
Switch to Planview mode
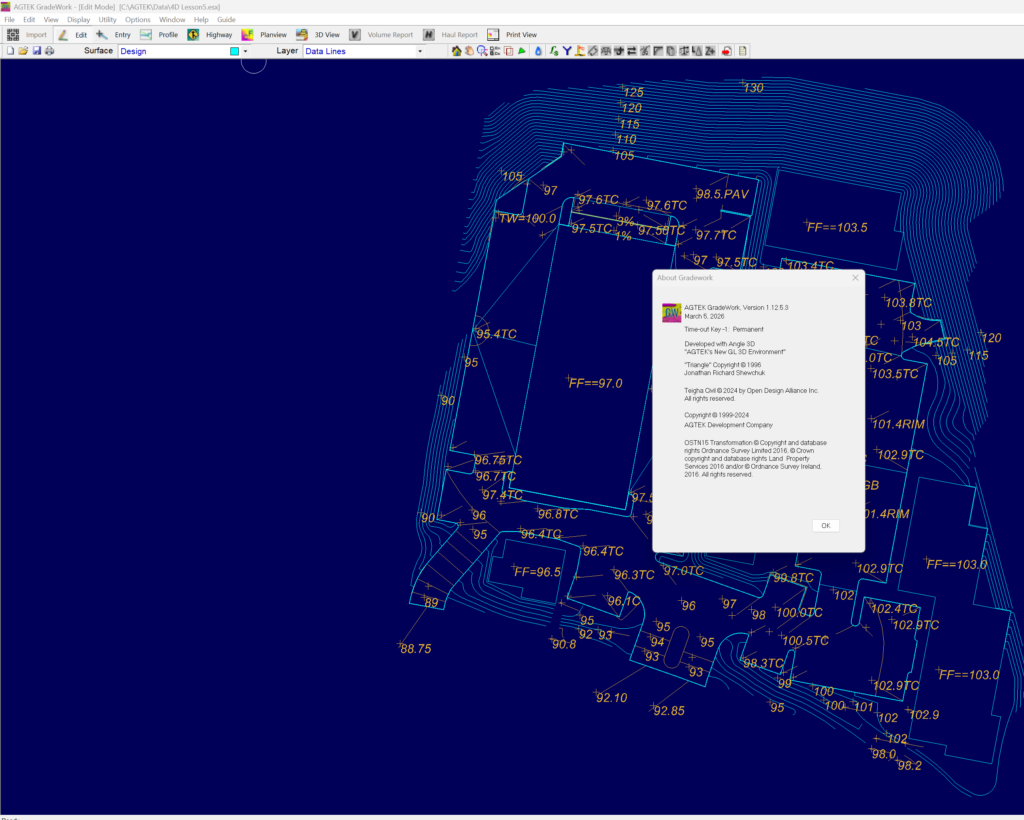tap(264, 35)
